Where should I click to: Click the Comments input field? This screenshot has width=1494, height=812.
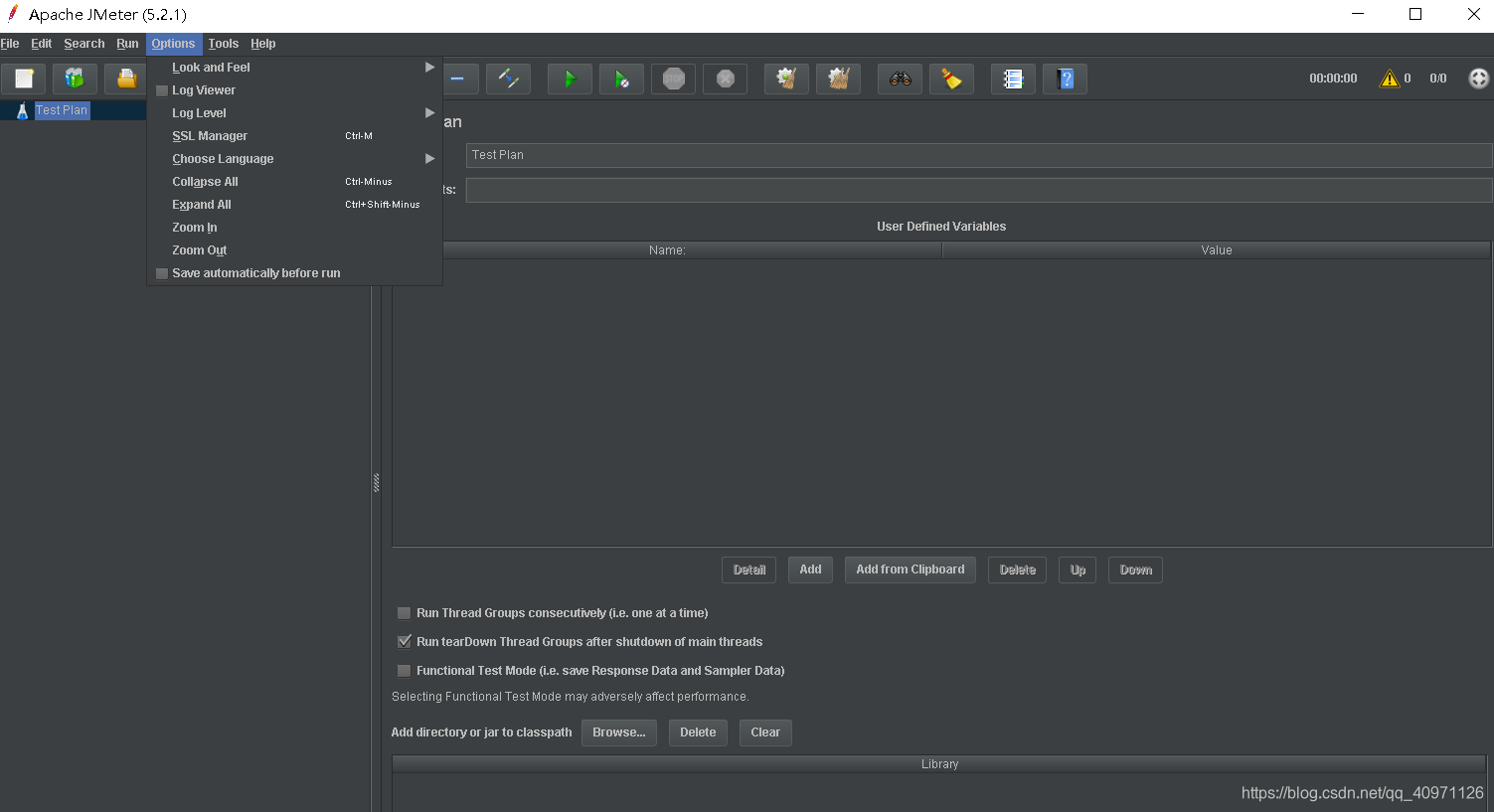[x=979, y=190]
